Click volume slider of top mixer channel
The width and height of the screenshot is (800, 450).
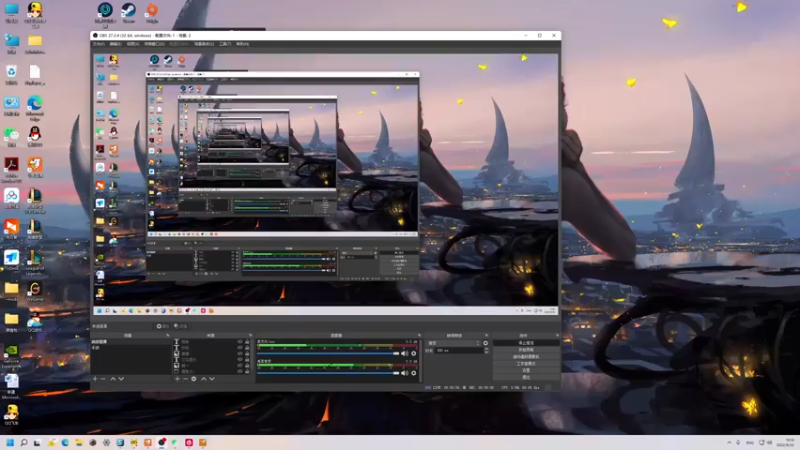[328, 354]
